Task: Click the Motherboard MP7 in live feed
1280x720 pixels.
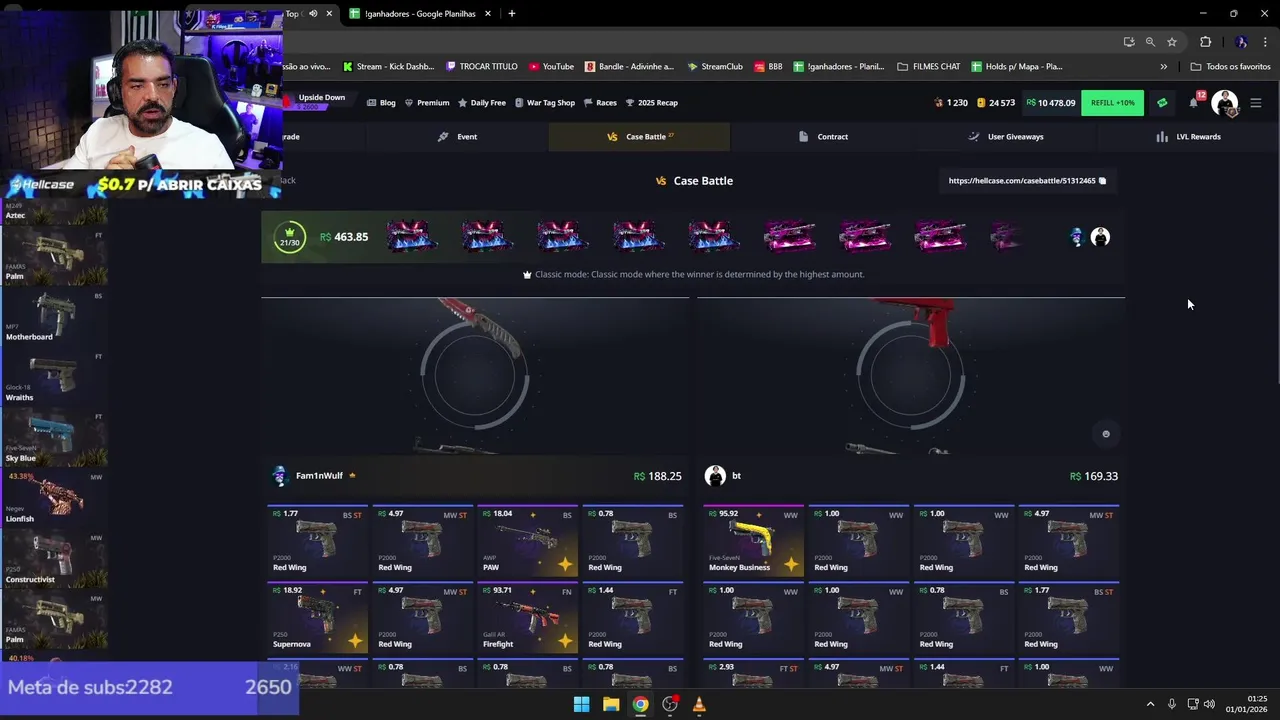Action: click(55, 316)
